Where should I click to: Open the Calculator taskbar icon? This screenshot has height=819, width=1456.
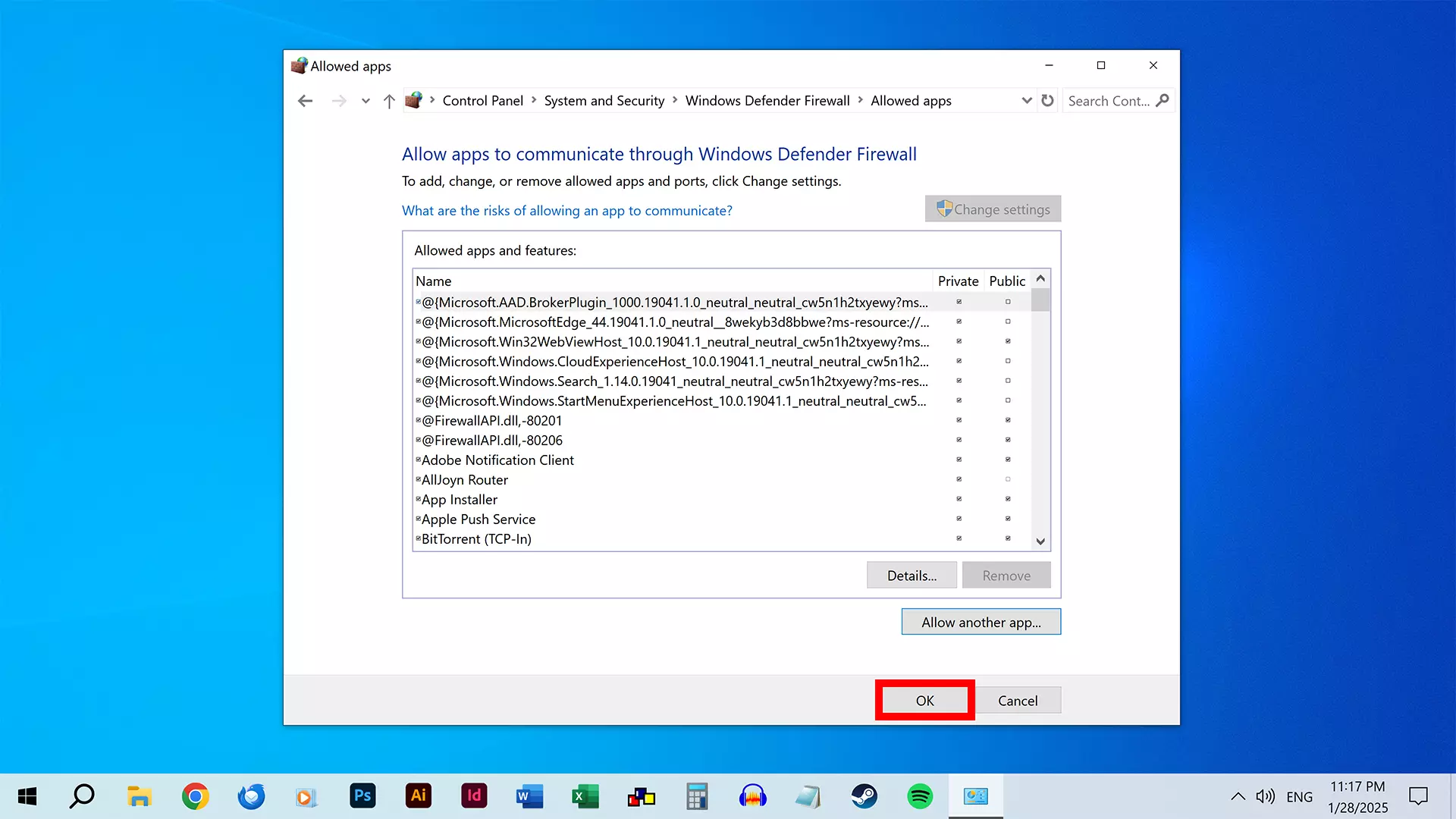(x=696, y=796)
